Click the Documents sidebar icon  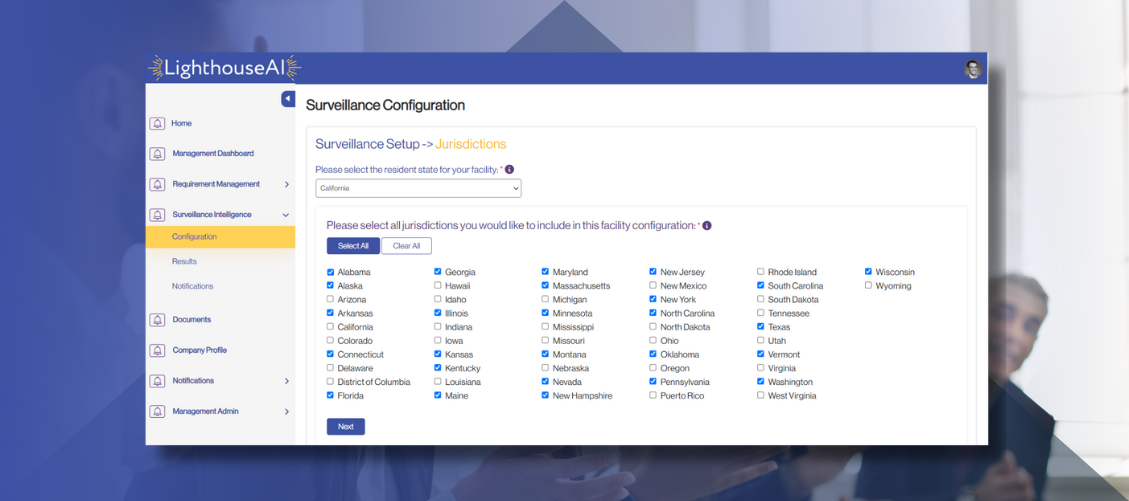click(x=157, y=320)
